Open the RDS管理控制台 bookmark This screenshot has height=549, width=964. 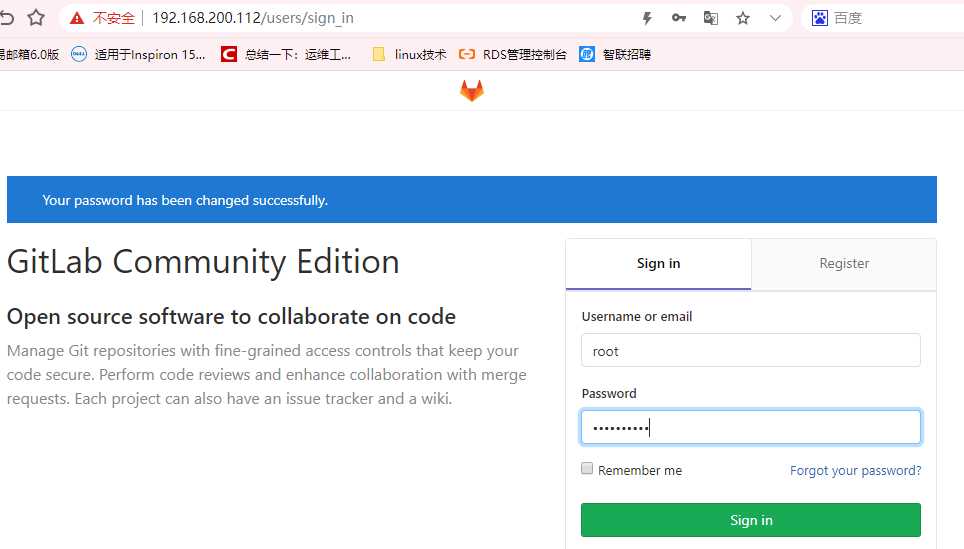coord(513,55)
